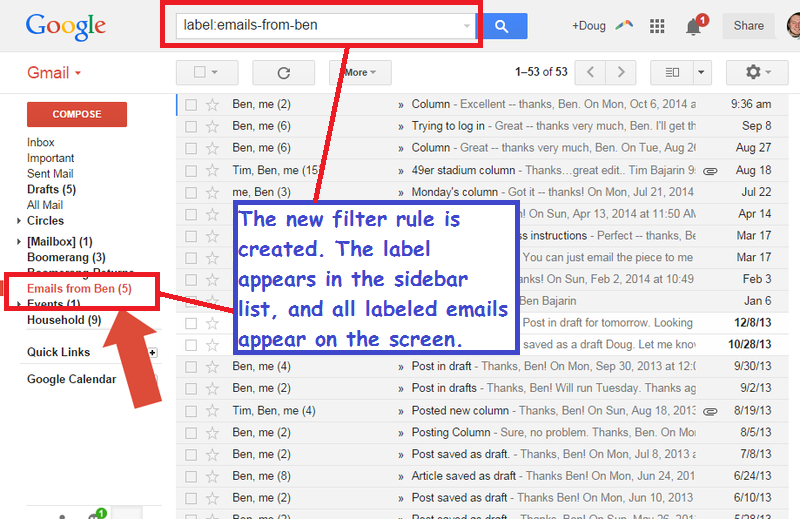The image size is (800, 519).
Task: Open Sent Mail
Action: (50, 174)
